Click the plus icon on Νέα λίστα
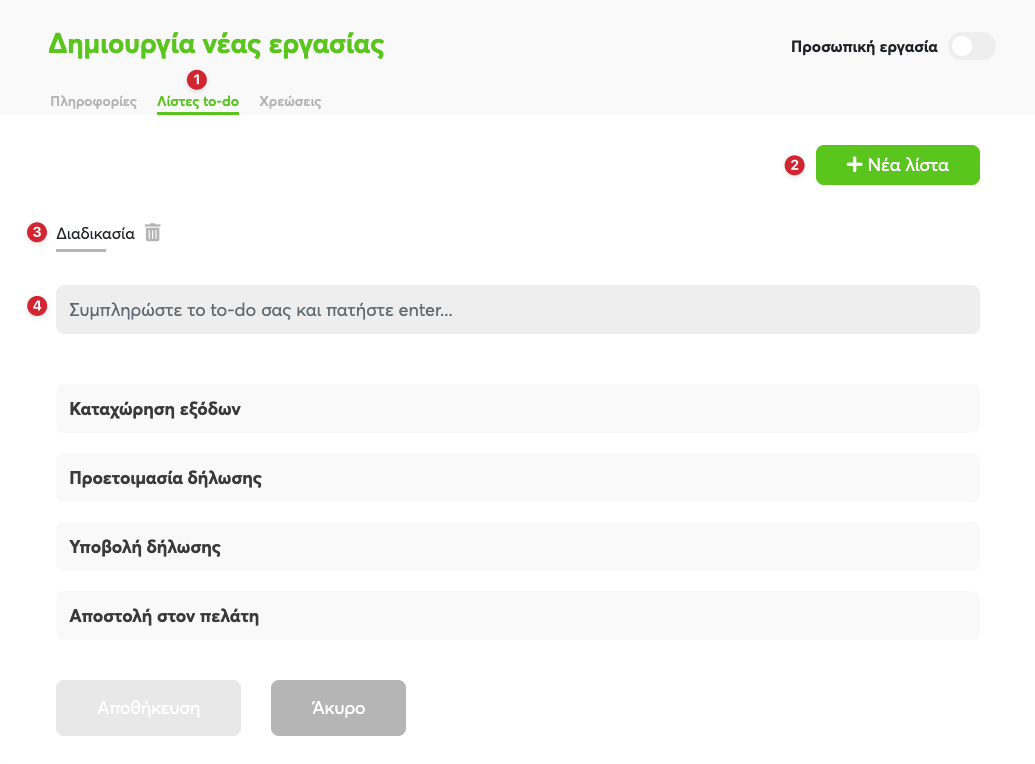Viewport: 1035px width, 764px height. point(854,164)
